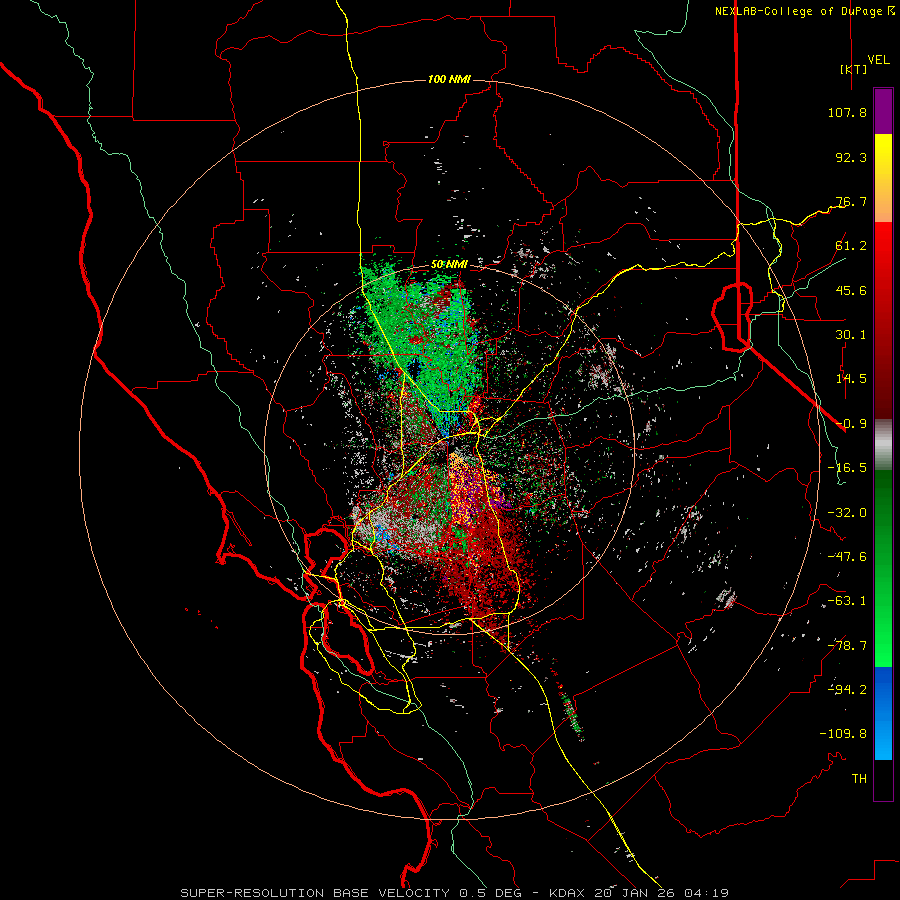The width and height of the screenshot is (900, 900).
Task: Click the -78.7 legend value
Action: 847,646
